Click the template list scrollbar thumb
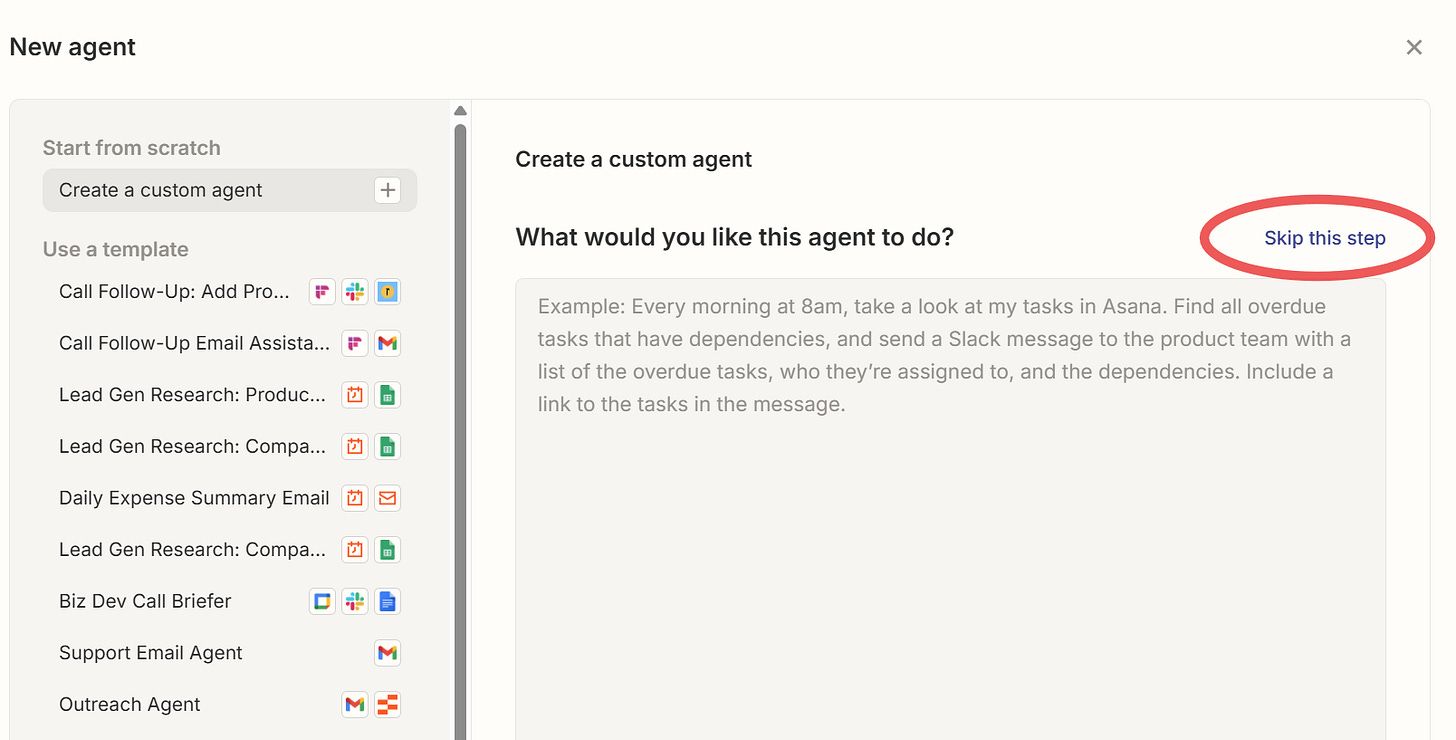 [460, 430]
